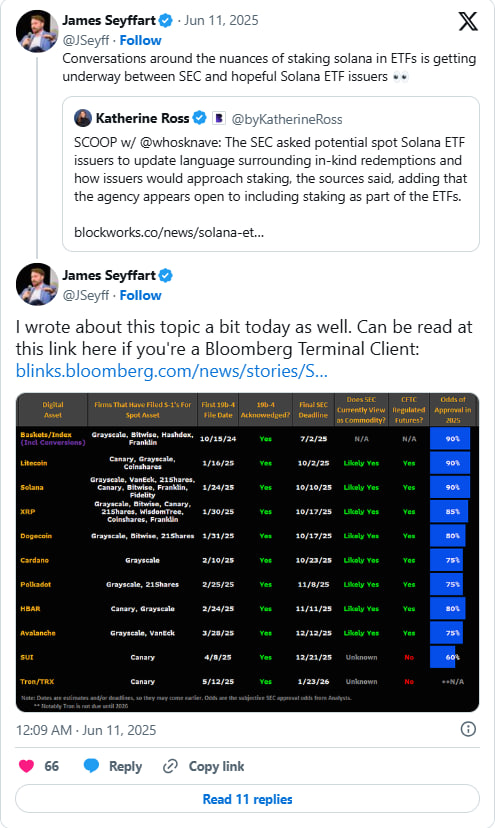The height and width of the screenshot is (828, 495).
Task: Open James Seyffart's top profile avatar
Action: (x=37, y=31)
